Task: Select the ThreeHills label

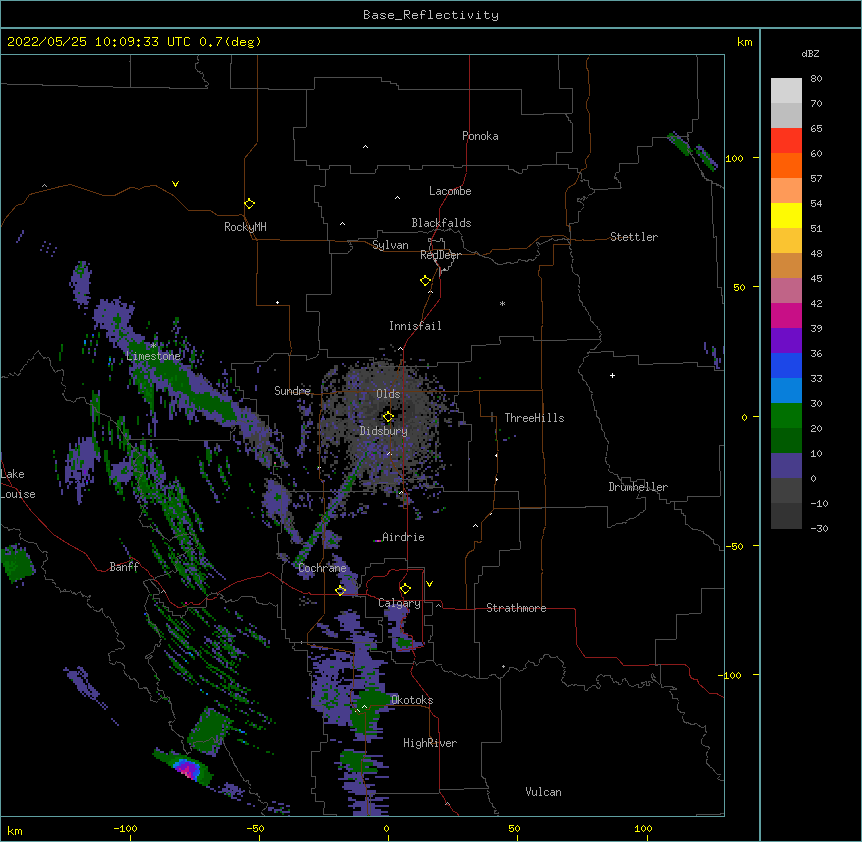Action: [534, 418]
